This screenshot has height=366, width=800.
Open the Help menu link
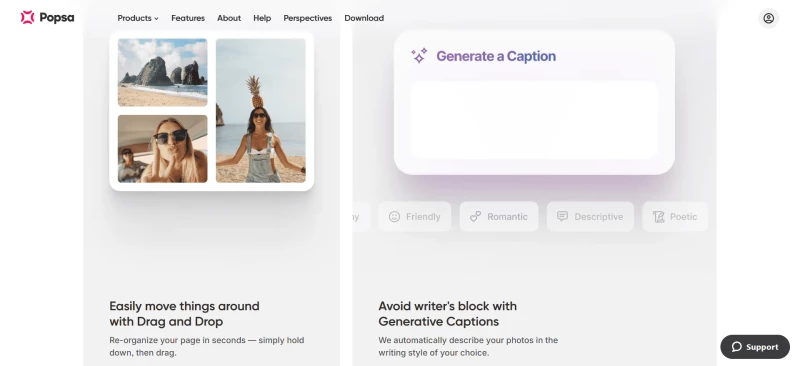[262, 18]
